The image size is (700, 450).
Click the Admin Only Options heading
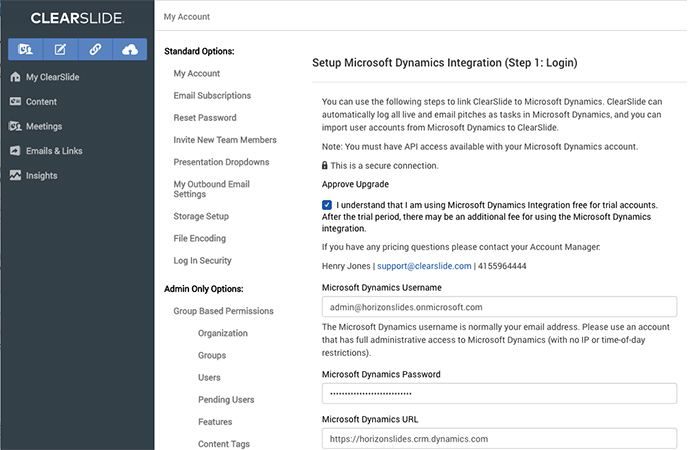[204, 289]
